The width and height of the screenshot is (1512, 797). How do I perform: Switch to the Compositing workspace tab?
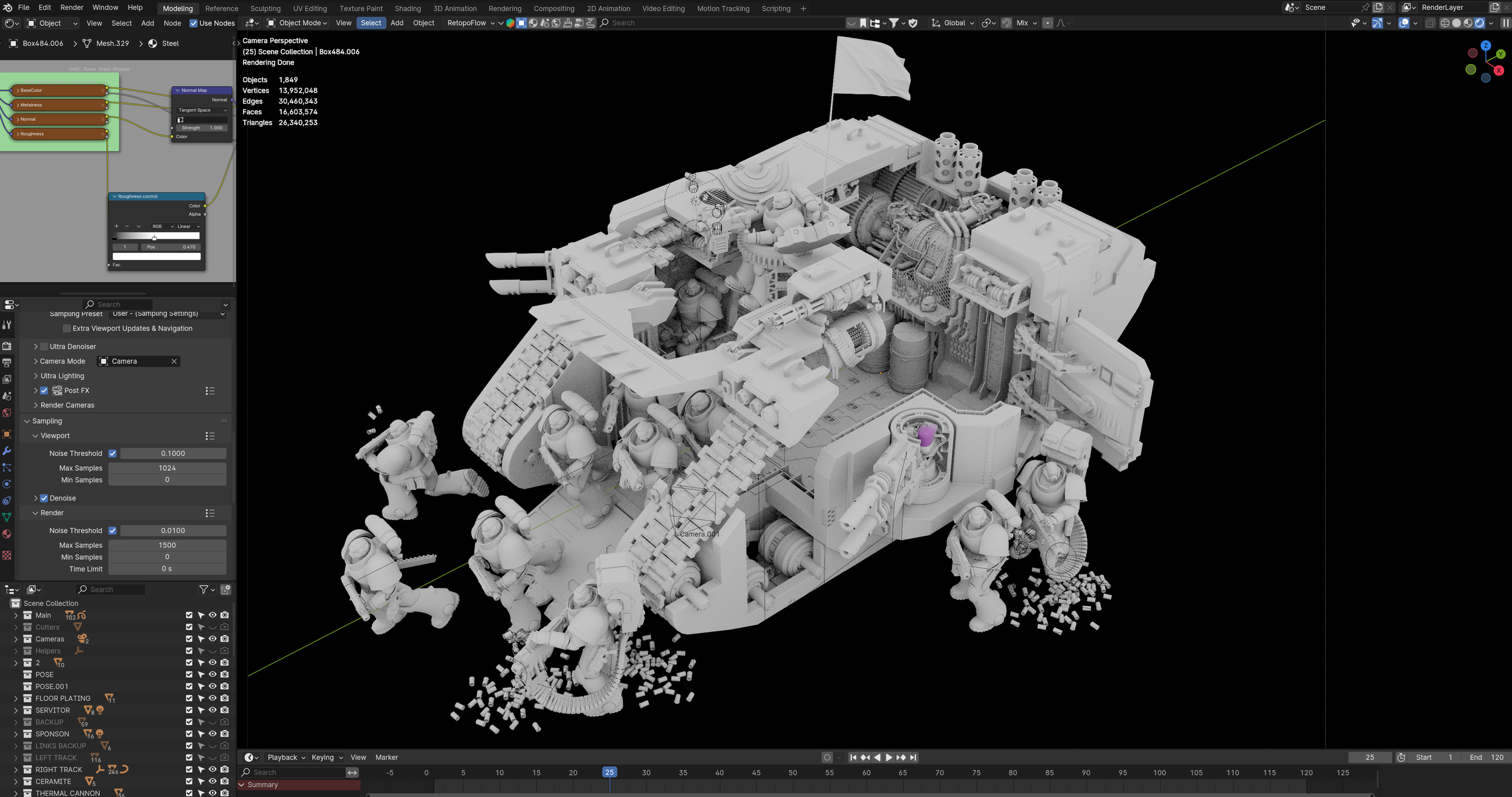coord(554,8)
